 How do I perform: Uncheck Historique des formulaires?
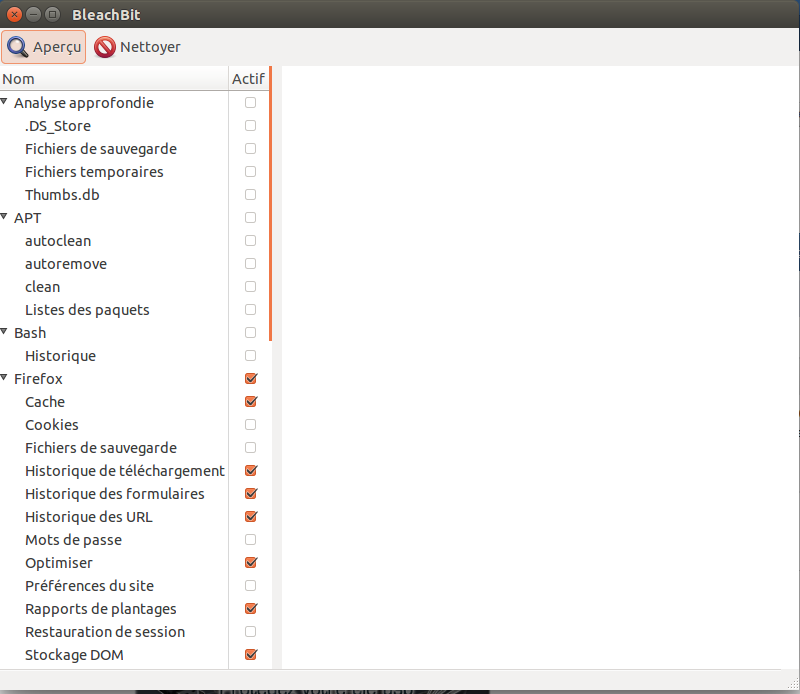[x=251, y=493]
